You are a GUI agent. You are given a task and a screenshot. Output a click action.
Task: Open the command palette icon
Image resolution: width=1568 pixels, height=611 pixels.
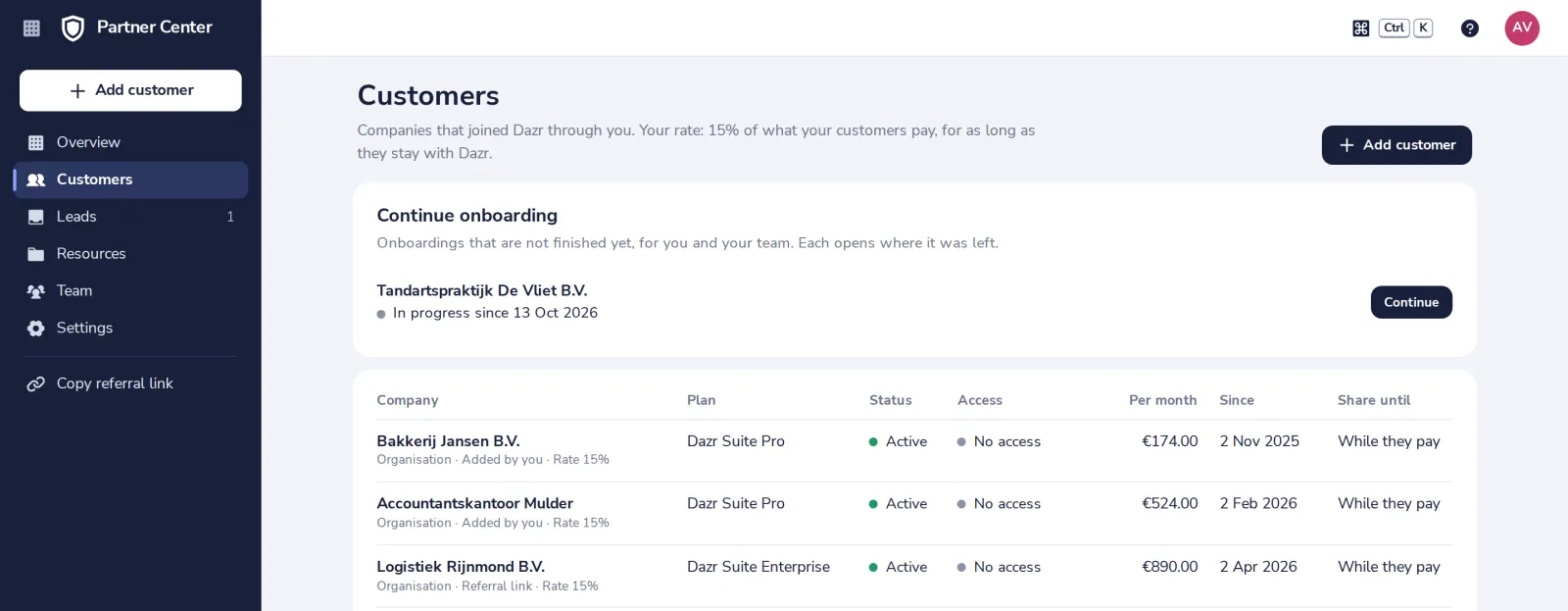point(1360,28)
